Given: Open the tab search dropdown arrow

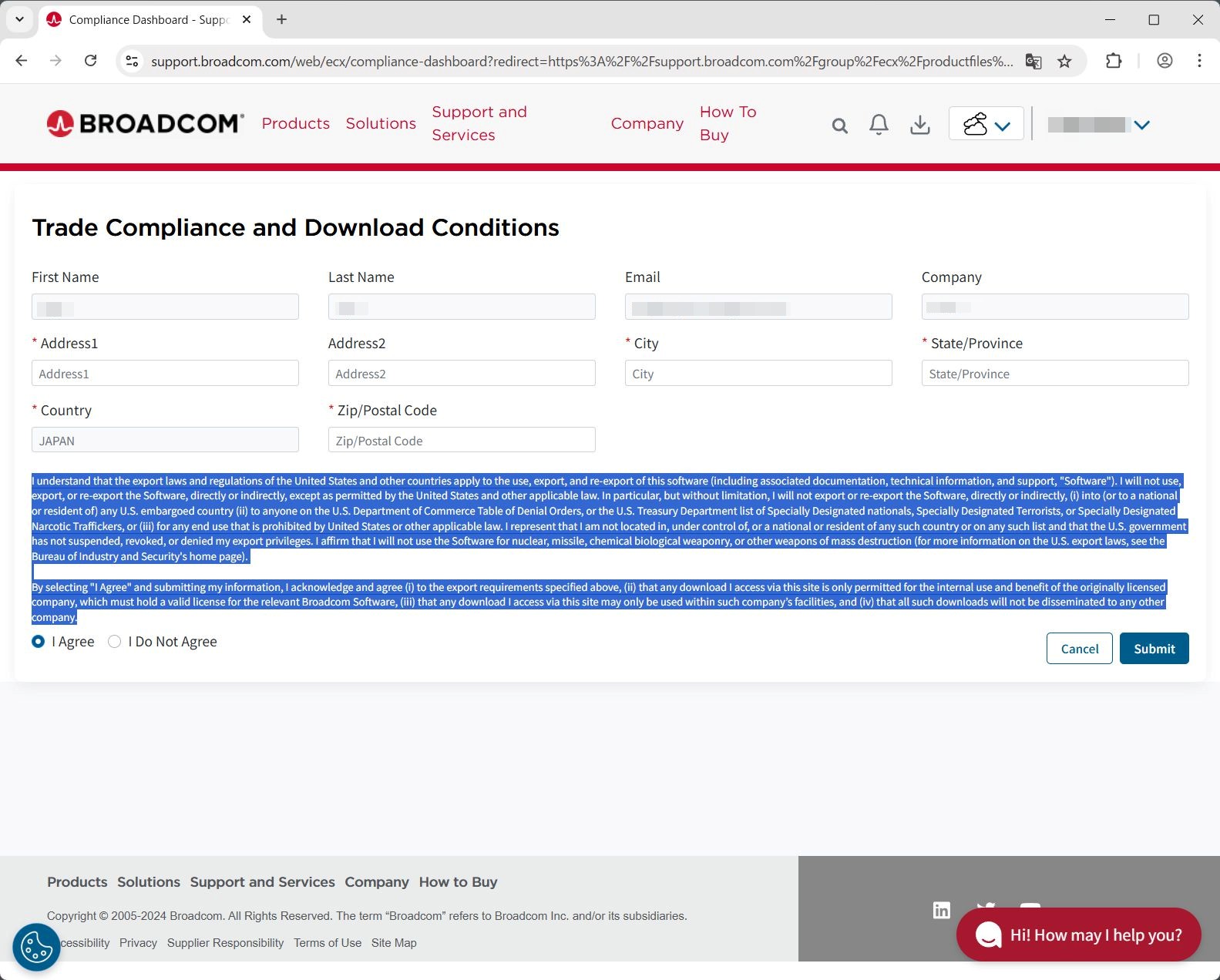Looking at the screenshot, I should [19, 19].
